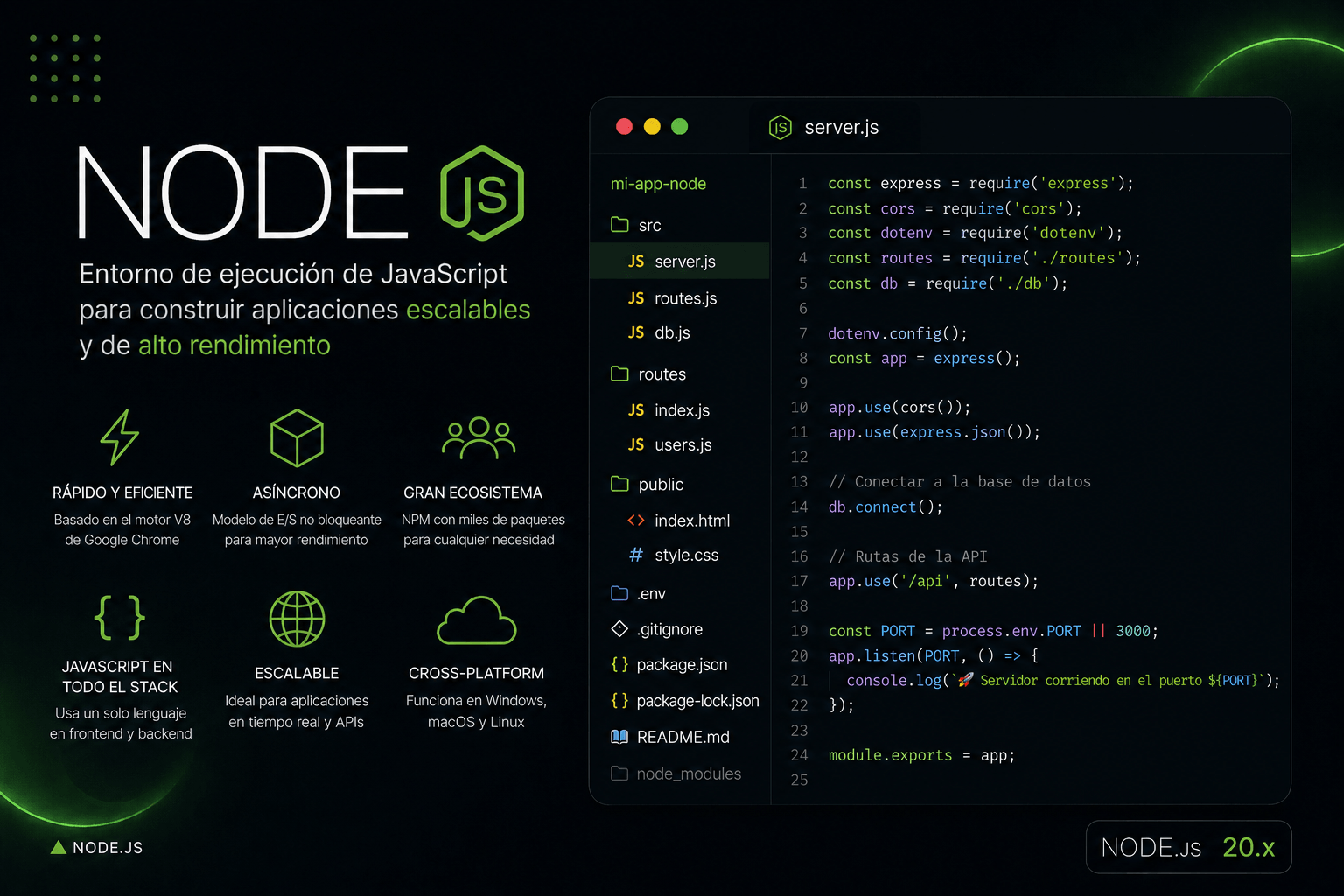Click the JS icon beside routes.js
Viewport: 1344px width, 896px height.
click(636, 298)
